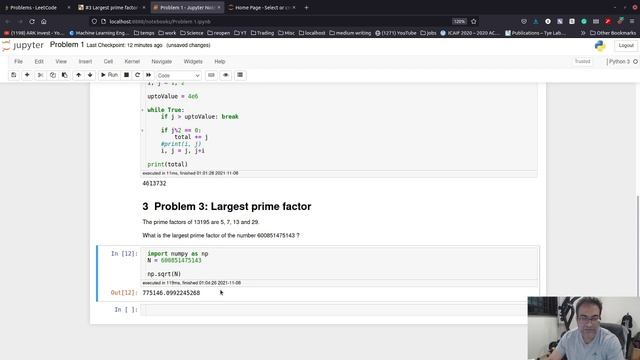
Task: Interrupt the kernel stop icon
Action: pyautogui.click(x=127, y=75)
